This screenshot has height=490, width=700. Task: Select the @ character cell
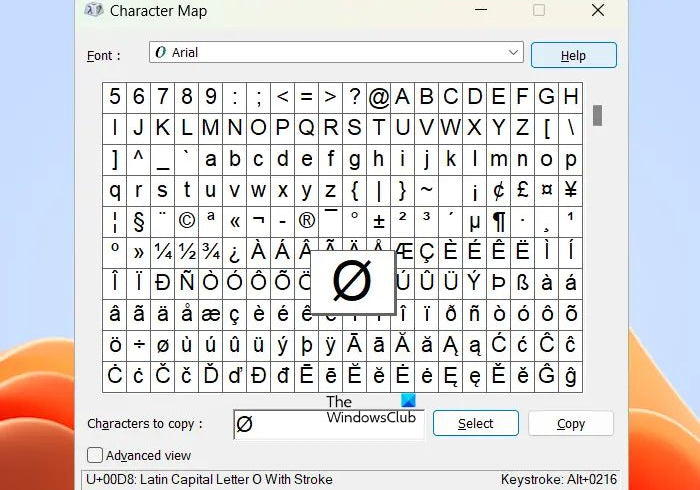coord(379,97)
